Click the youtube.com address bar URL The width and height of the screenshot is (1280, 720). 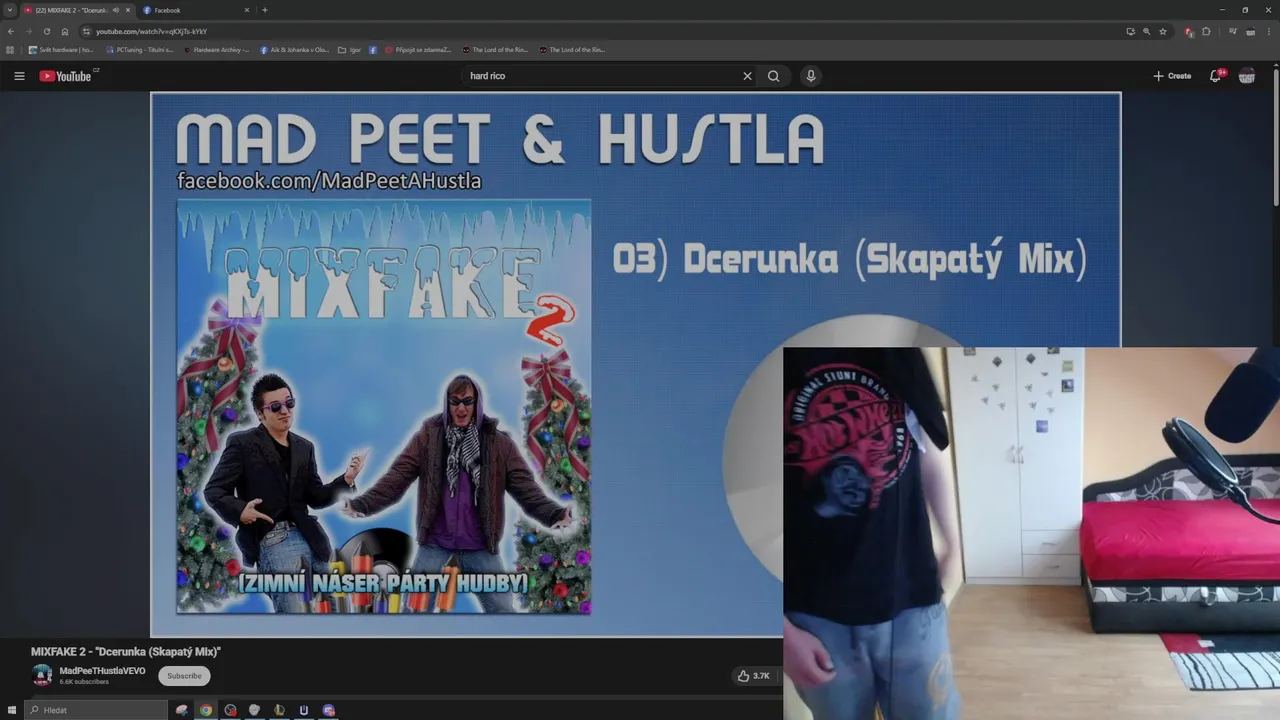[x=151, y=31]
